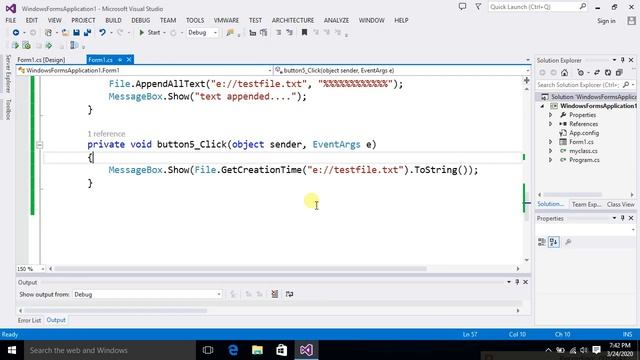Click the Solution Explorer Home icon
This screenshot has height=360, width=640.
(x=564, y=73)
